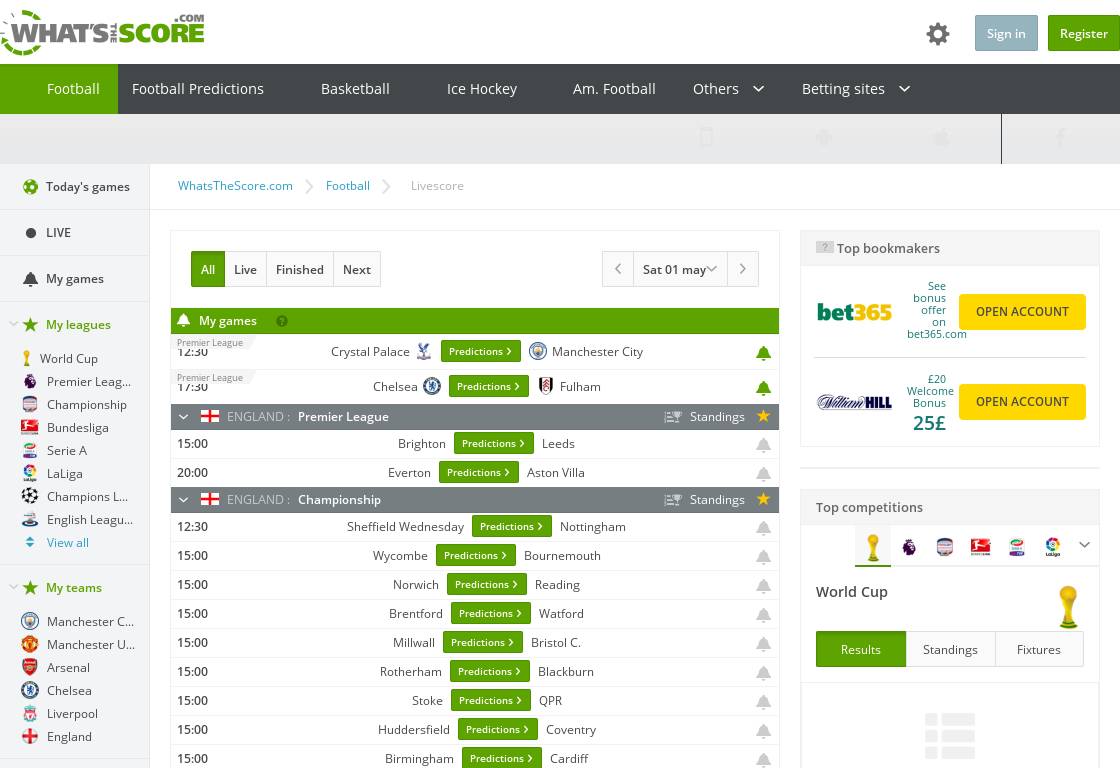Click the Manchester City crest in My teams
This screenshot has width=1120, height=768.
30,622
